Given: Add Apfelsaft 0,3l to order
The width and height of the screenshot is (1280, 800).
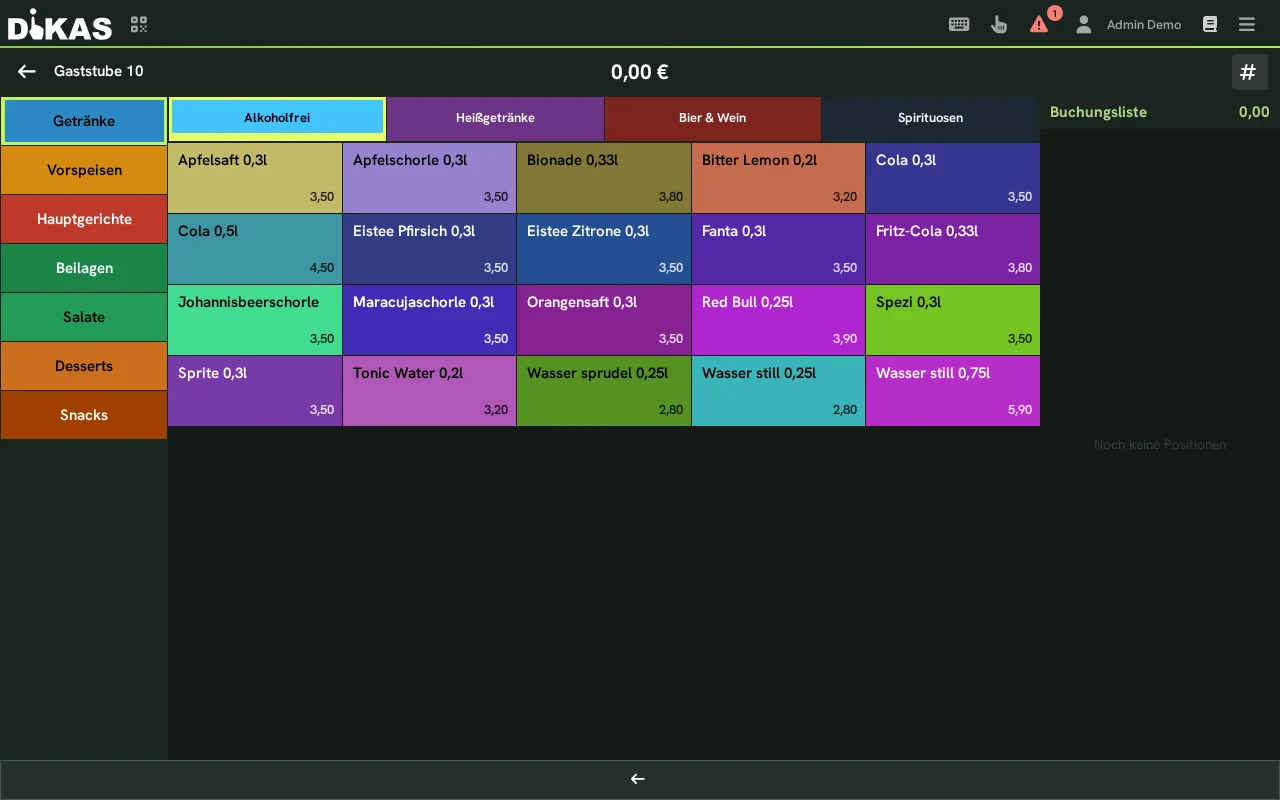Looking at the screenshot, I should click(x=255, y=178).
